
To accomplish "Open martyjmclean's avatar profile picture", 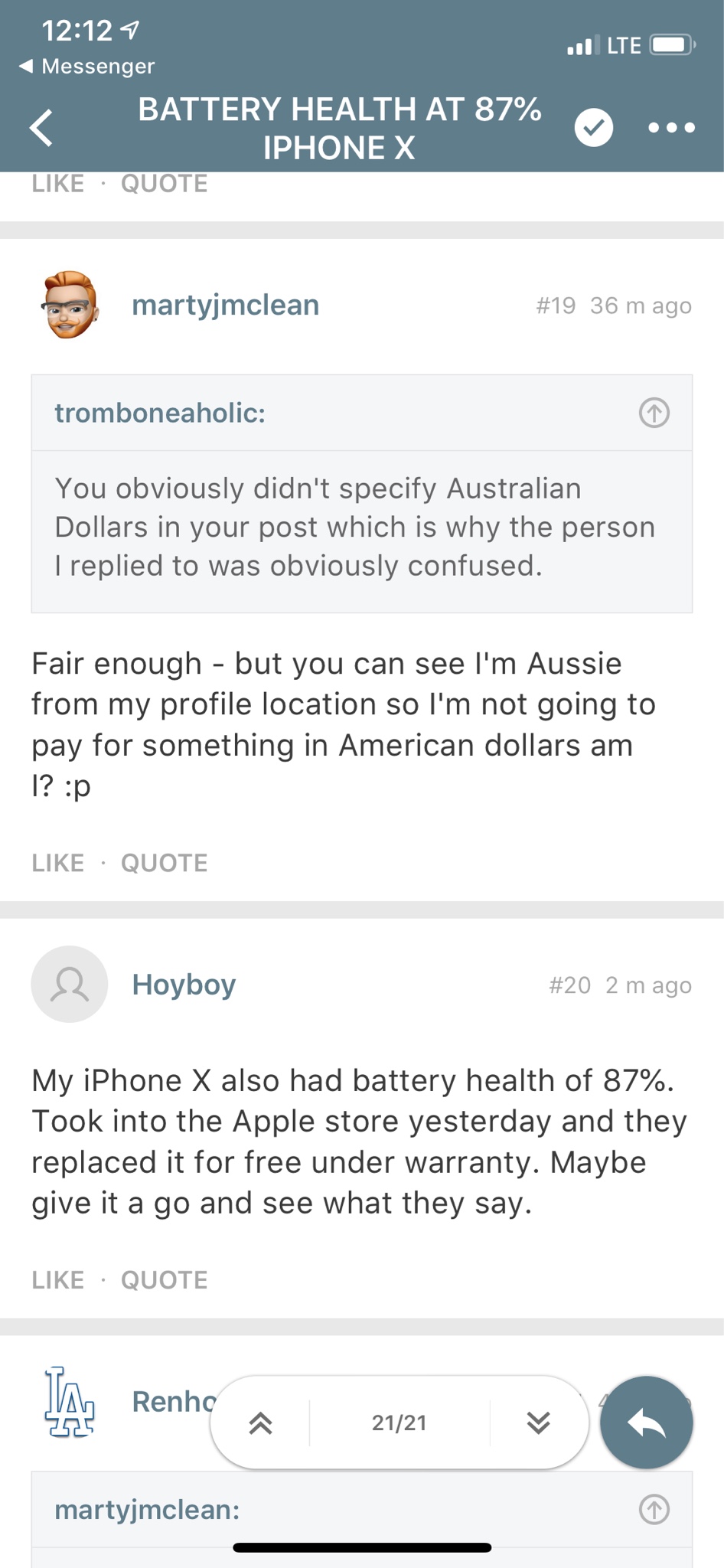I will 69,305.
